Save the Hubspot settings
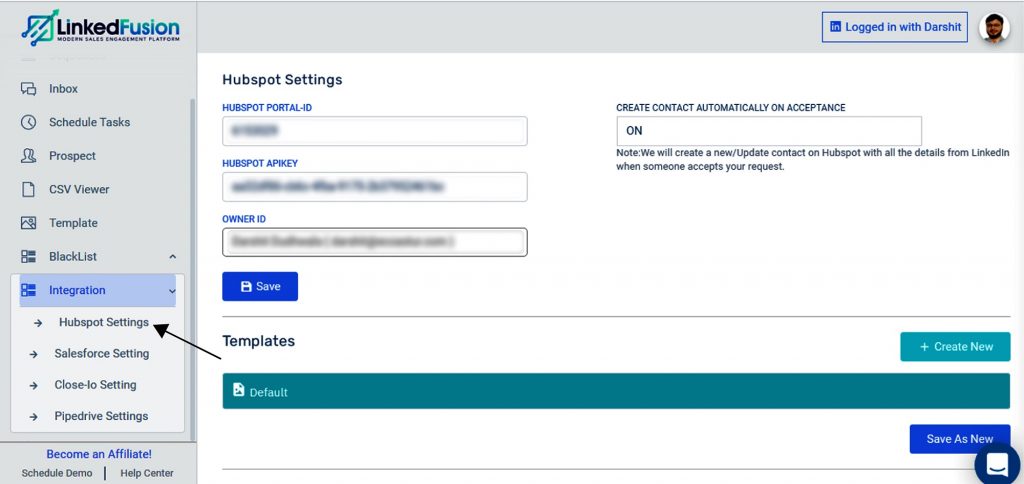Viewport: 1024px width, 484px height. click(260, 286)
